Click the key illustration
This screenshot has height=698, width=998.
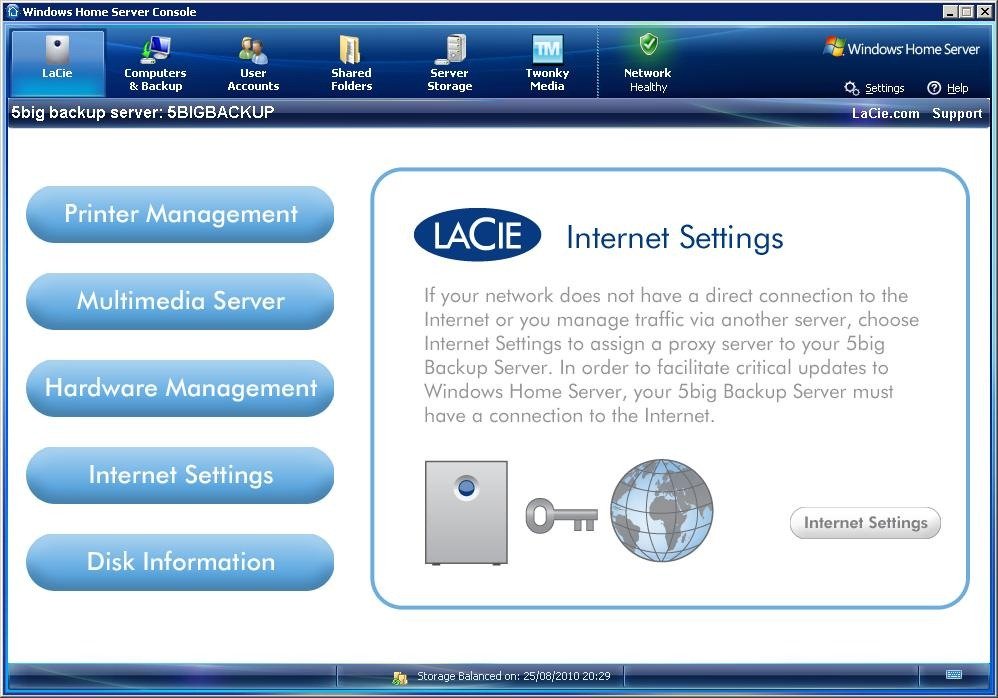point(561,515)
